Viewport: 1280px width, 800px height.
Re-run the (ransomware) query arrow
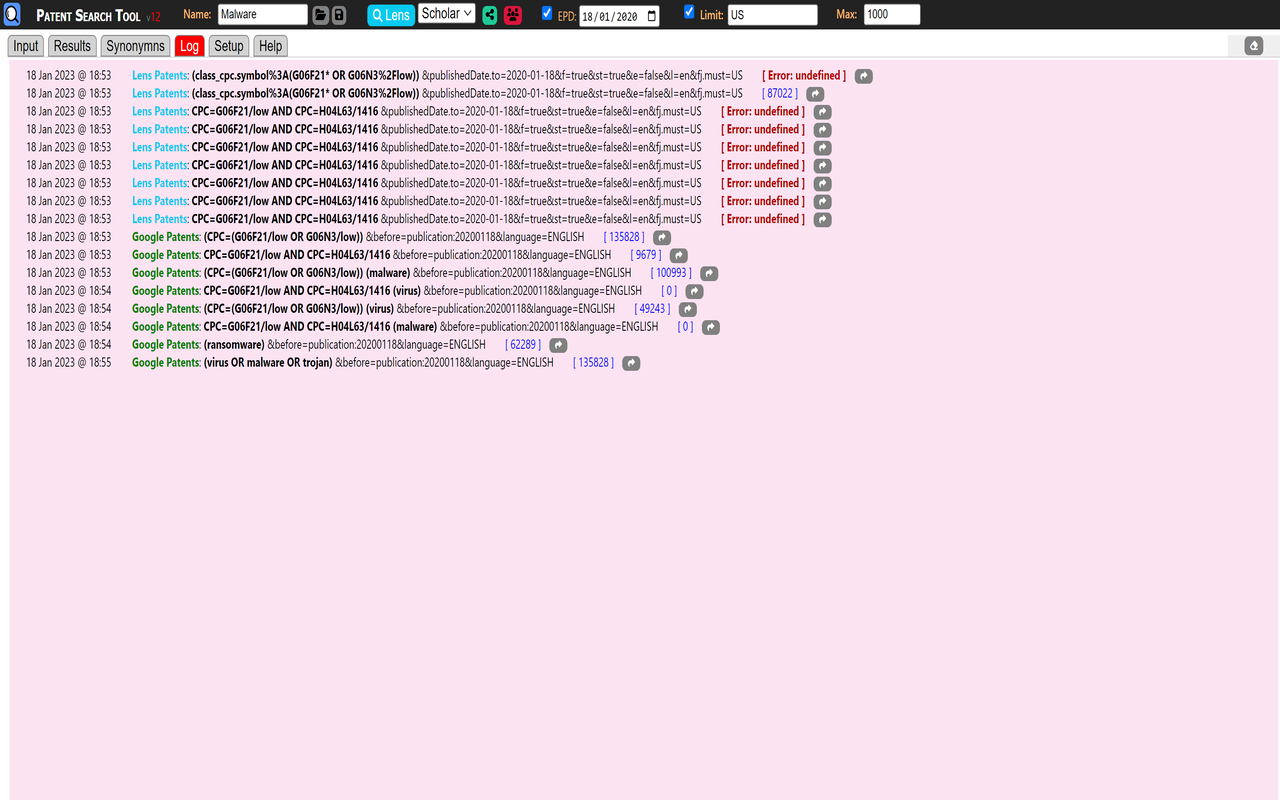tap(558, 346)
